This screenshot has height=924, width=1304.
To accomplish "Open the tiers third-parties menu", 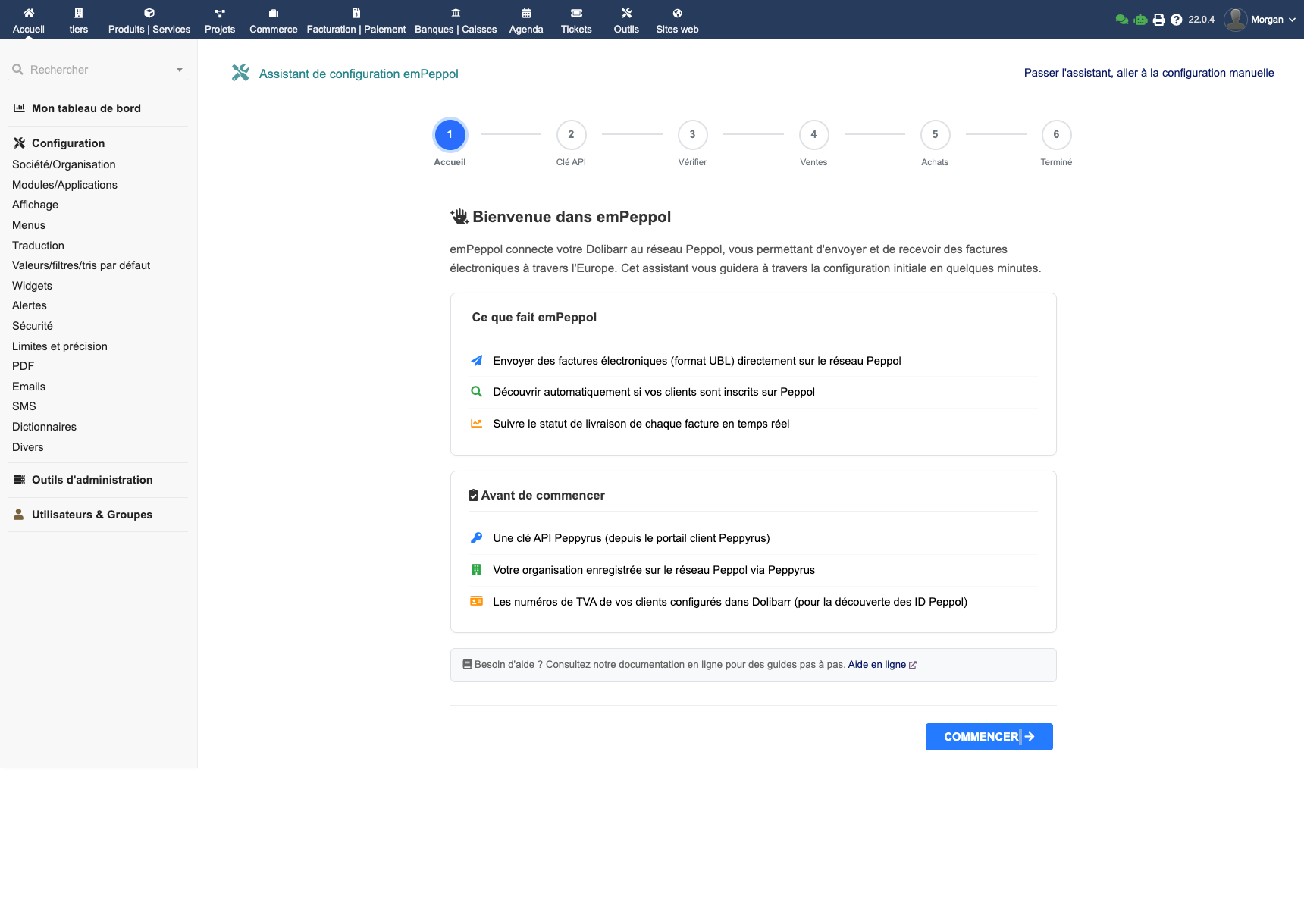I will pos(79,20).
